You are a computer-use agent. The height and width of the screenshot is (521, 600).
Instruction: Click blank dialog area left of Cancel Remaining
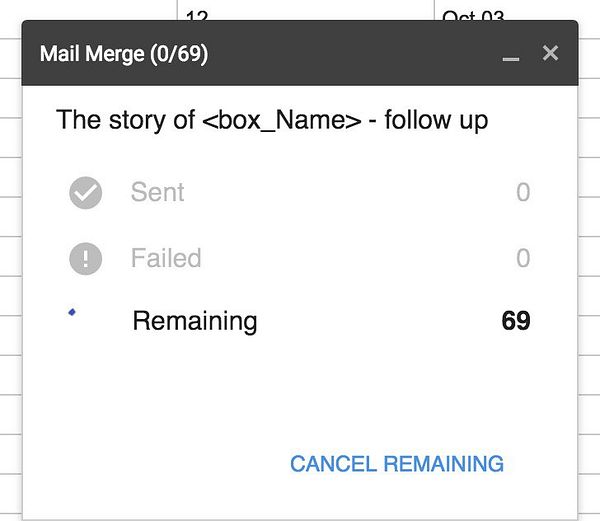[150, 464]
